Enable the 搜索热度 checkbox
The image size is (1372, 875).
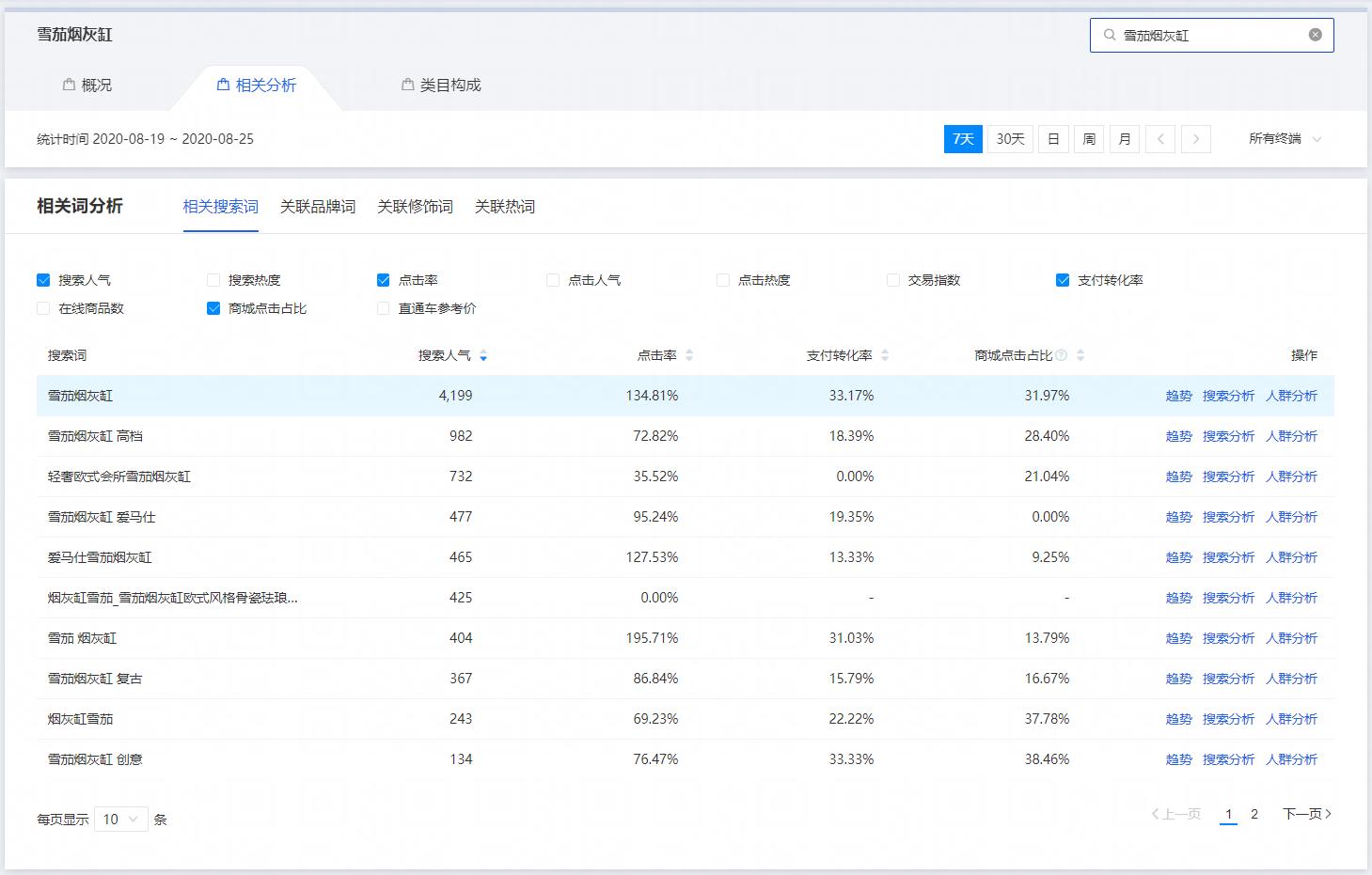tap(213, 279)
